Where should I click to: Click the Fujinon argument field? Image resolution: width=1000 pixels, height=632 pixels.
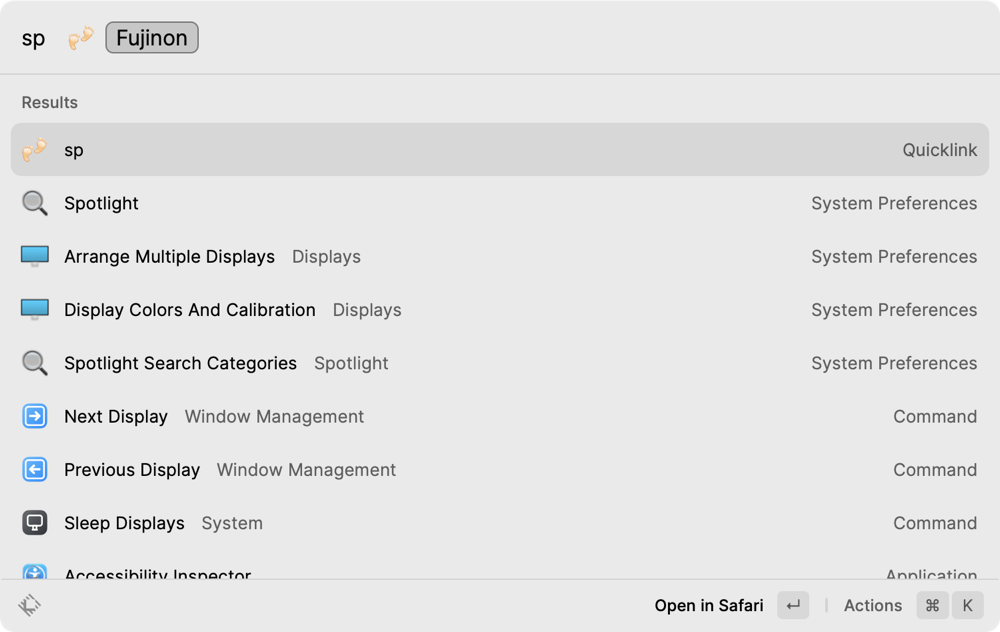pyautogui.click(x=152, y=39)
